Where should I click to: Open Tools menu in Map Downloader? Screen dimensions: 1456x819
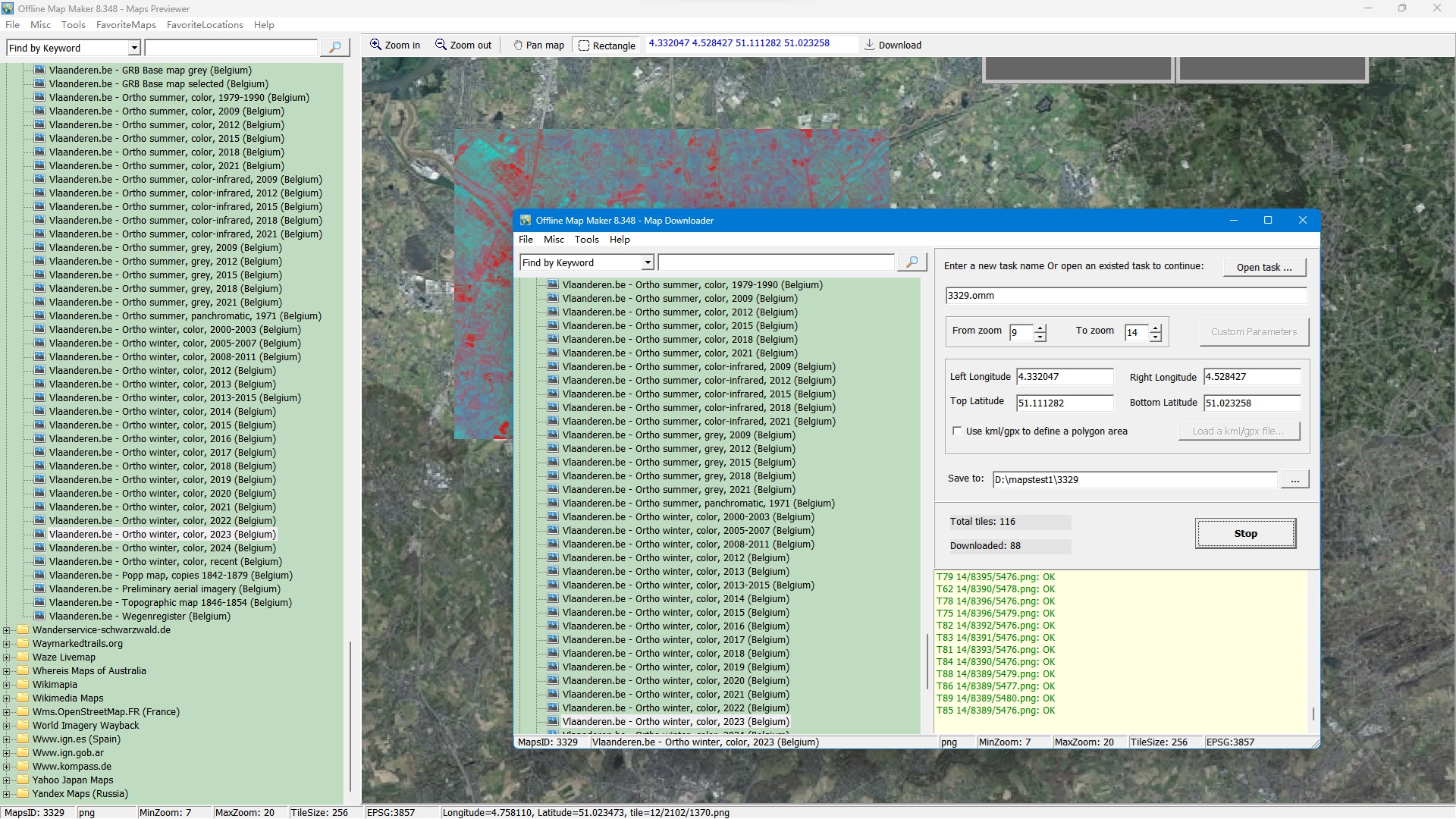[x=586, y=240]
